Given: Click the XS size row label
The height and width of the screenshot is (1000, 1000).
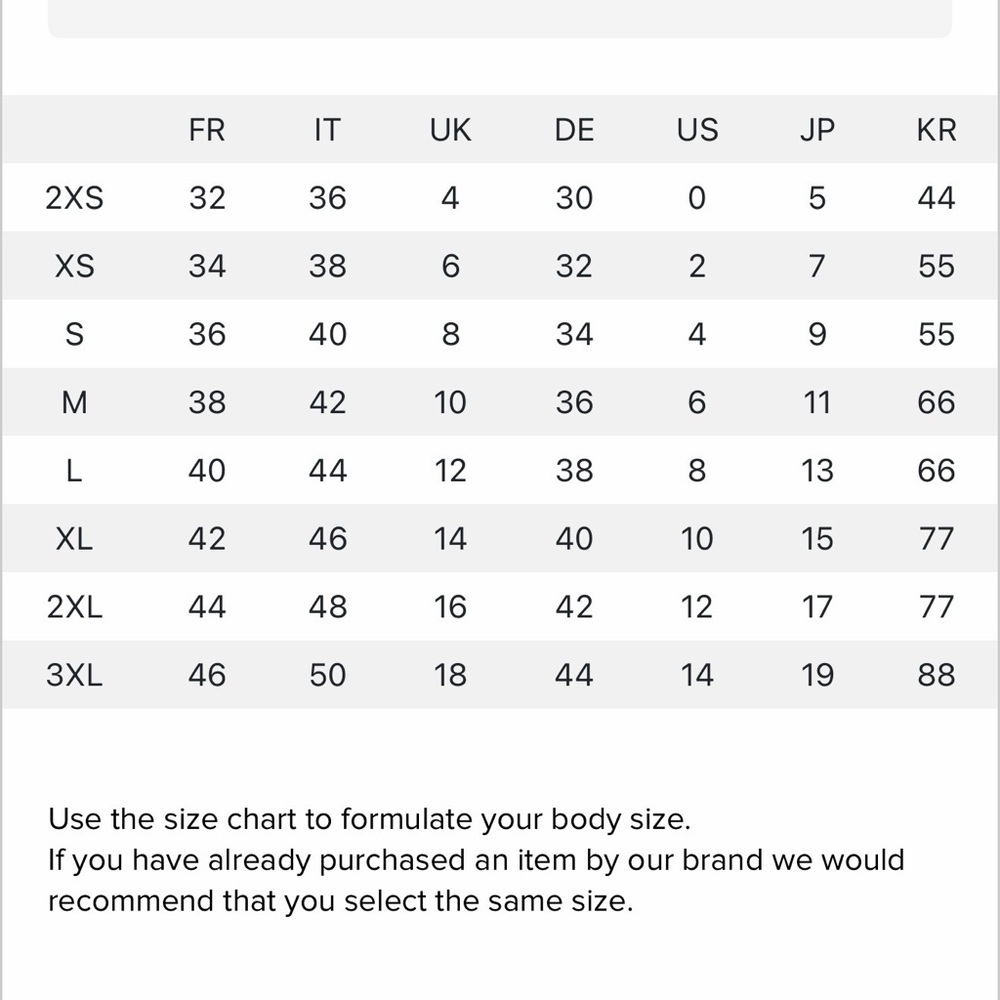Looking at the screenshot, I should click(74, 266).
